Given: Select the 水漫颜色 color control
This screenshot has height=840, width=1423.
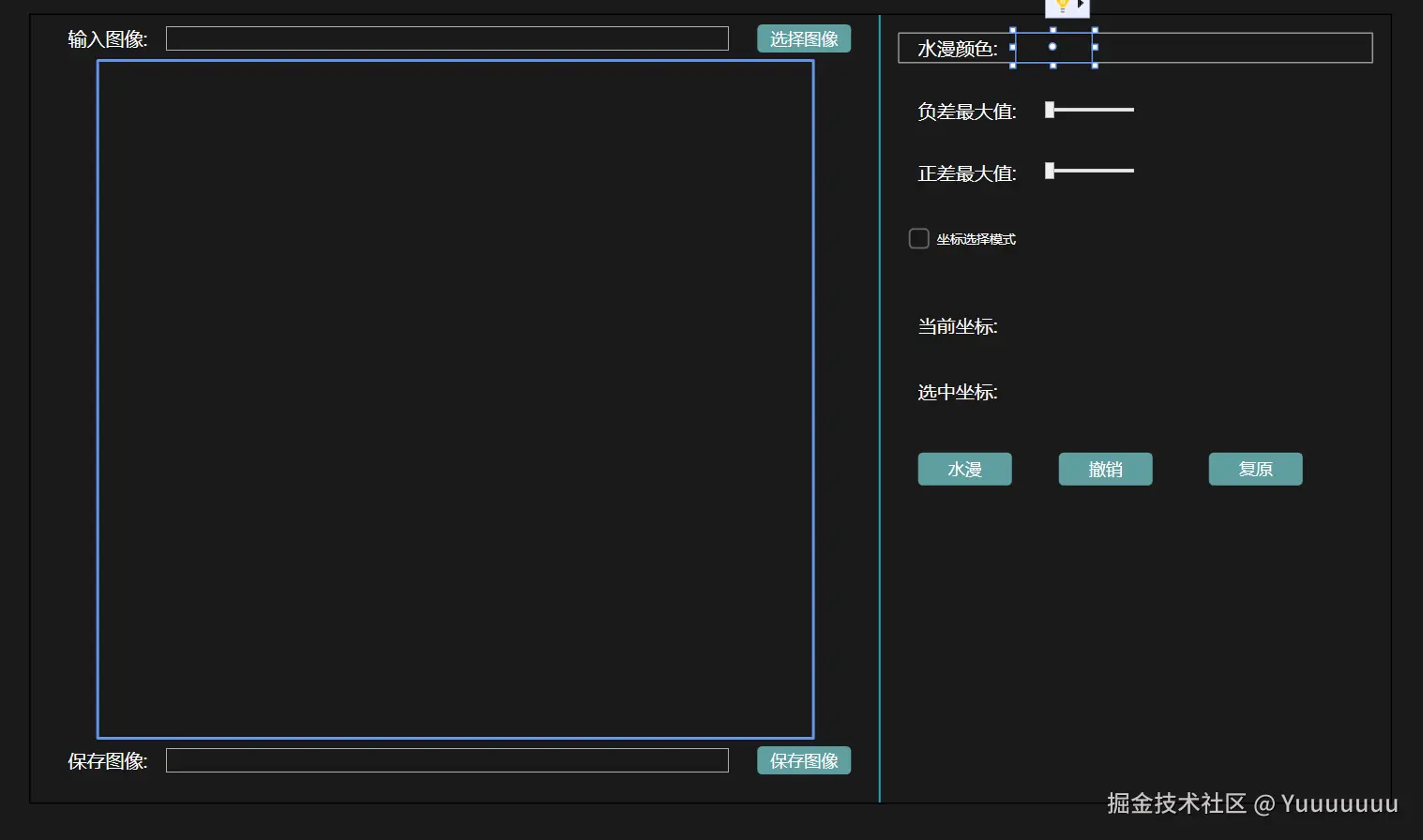Looking at the screenshot, I should [1053, 47].
